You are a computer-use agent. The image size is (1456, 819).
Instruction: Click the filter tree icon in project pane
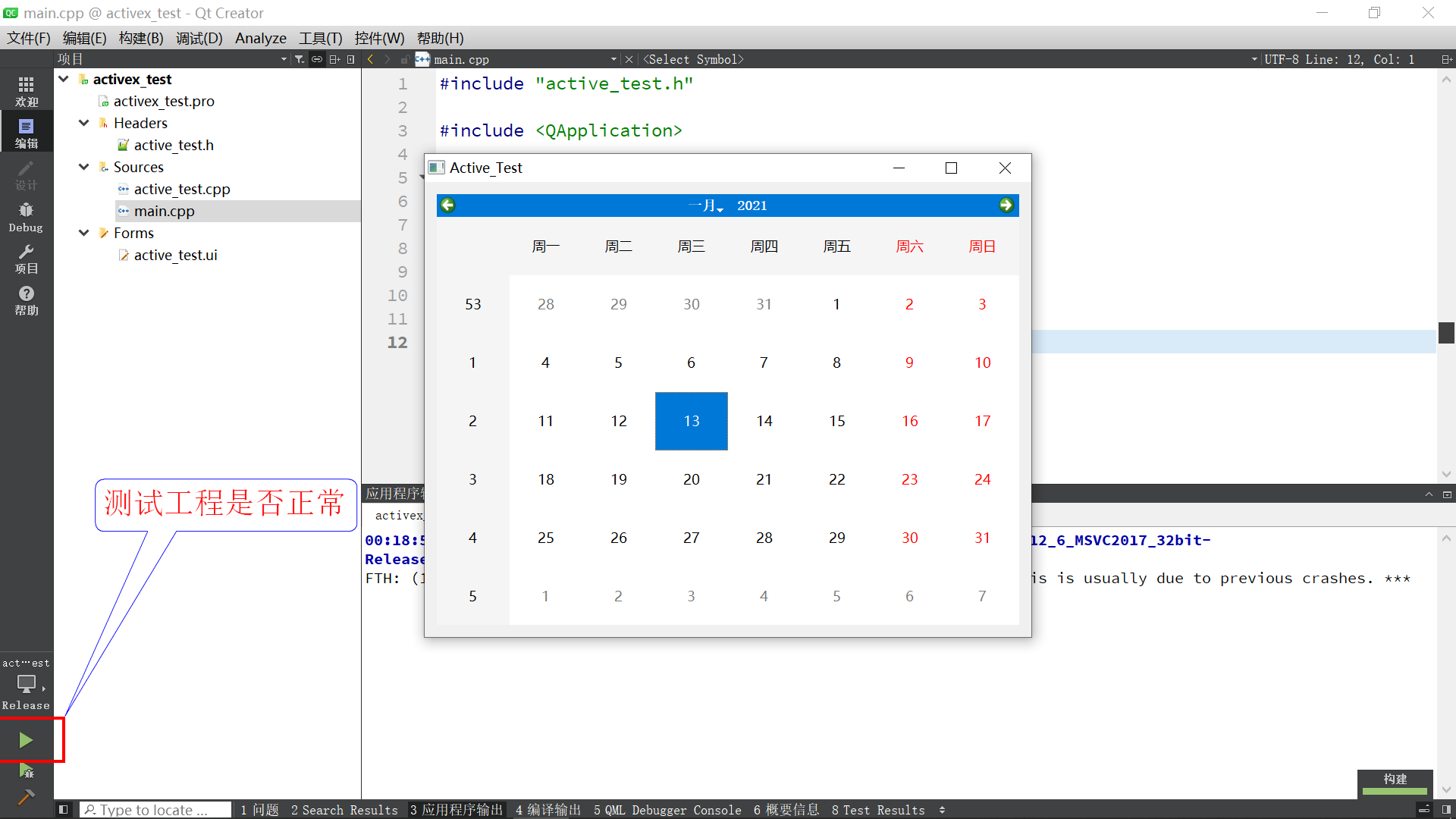coord(300,59)
